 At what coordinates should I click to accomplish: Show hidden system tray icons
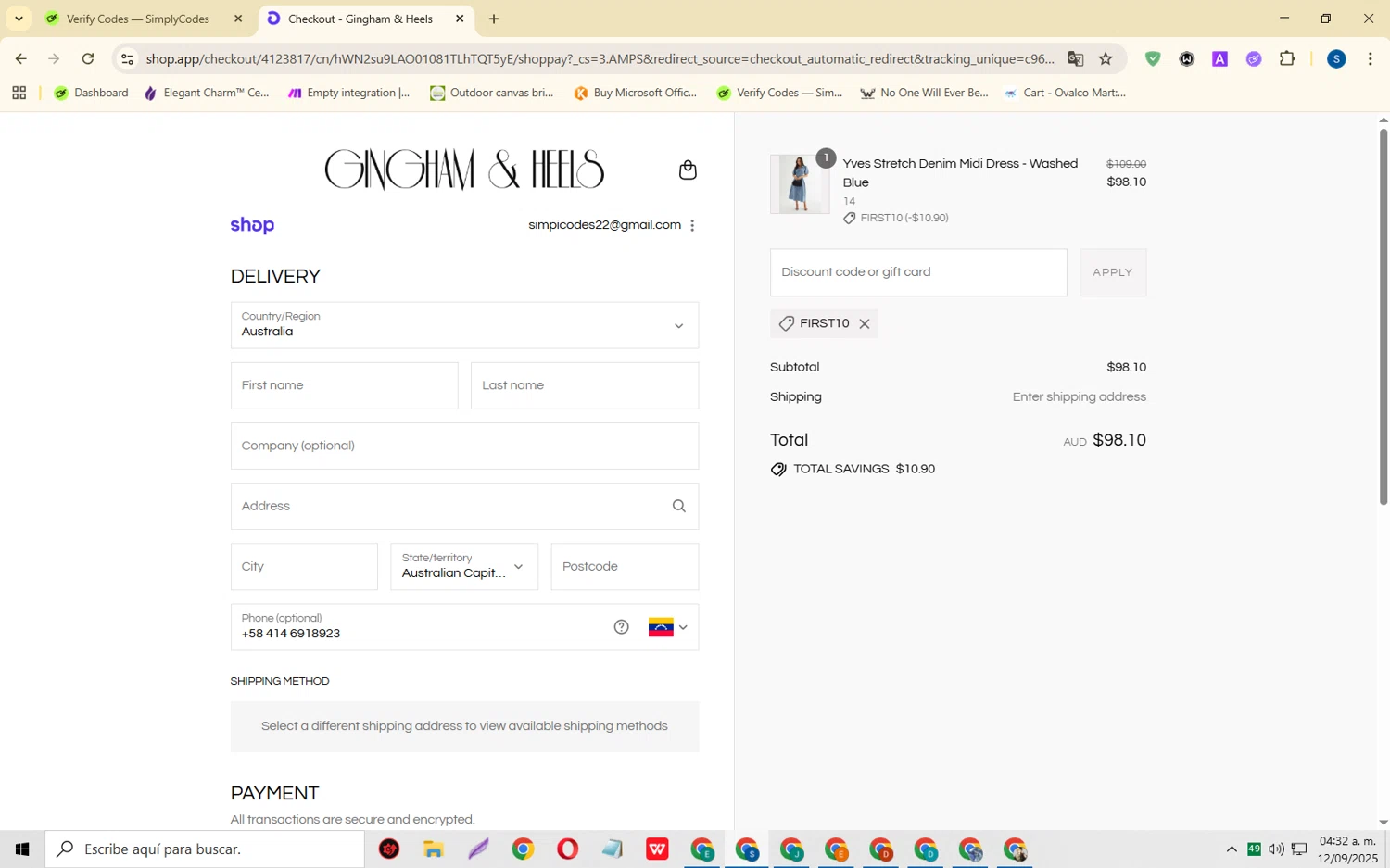click(1231, 849)
